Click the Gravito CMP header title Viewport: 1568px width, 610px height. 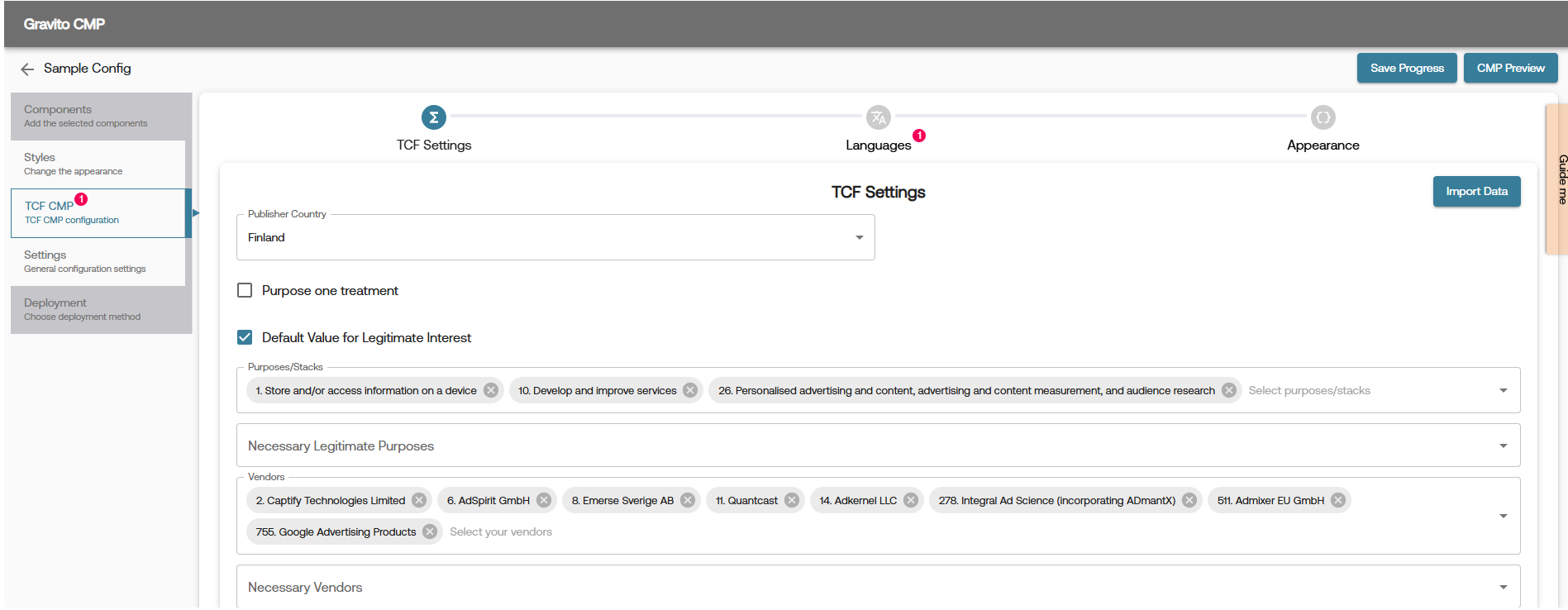64,24
